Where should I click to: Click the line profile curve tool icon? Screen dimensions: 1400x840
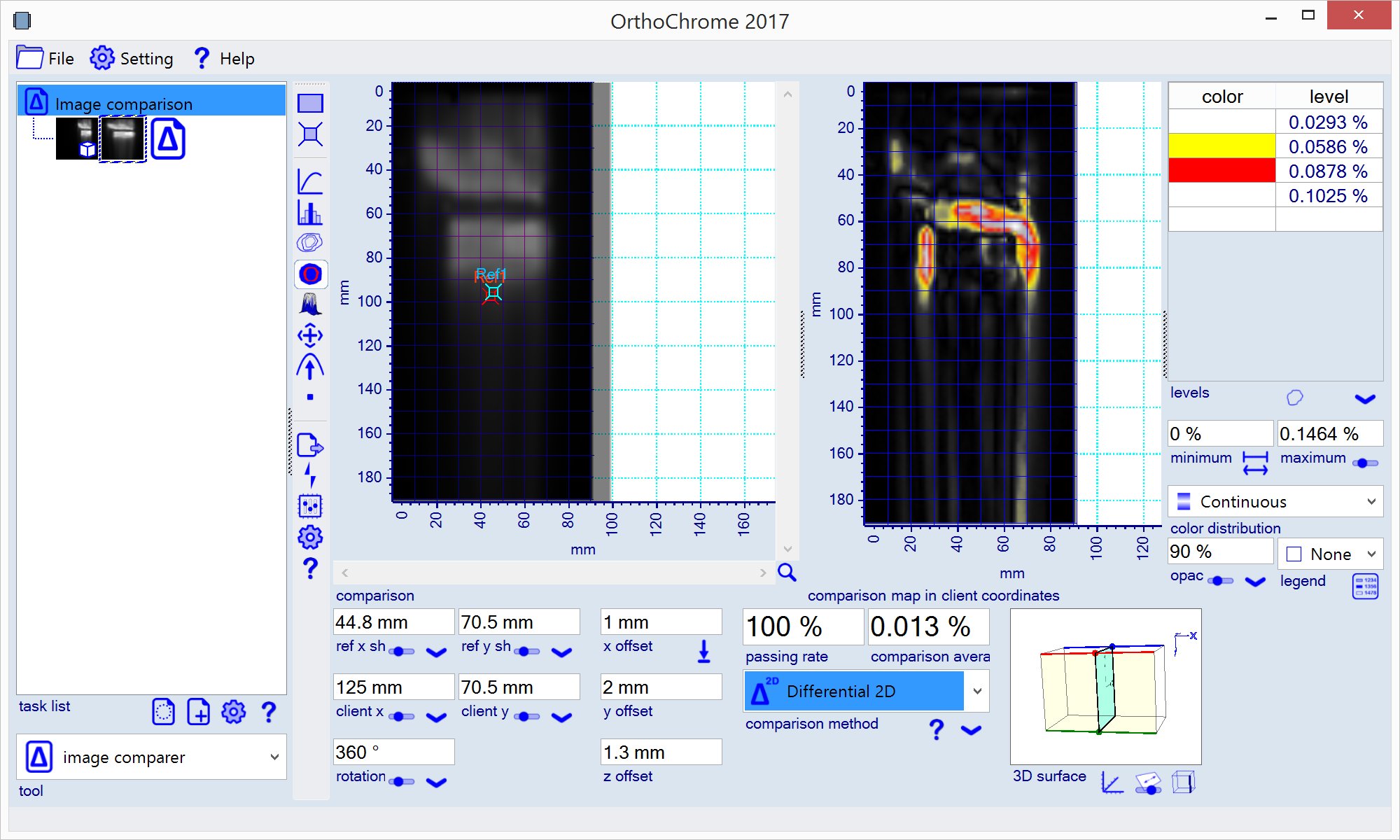[310, 182]
